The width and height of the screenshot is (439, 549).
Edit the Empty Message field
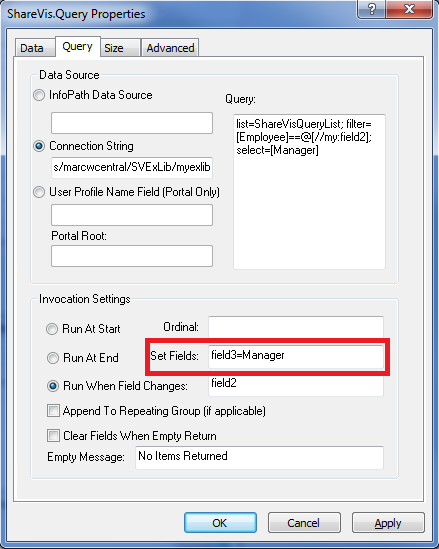tap(259, 458)
